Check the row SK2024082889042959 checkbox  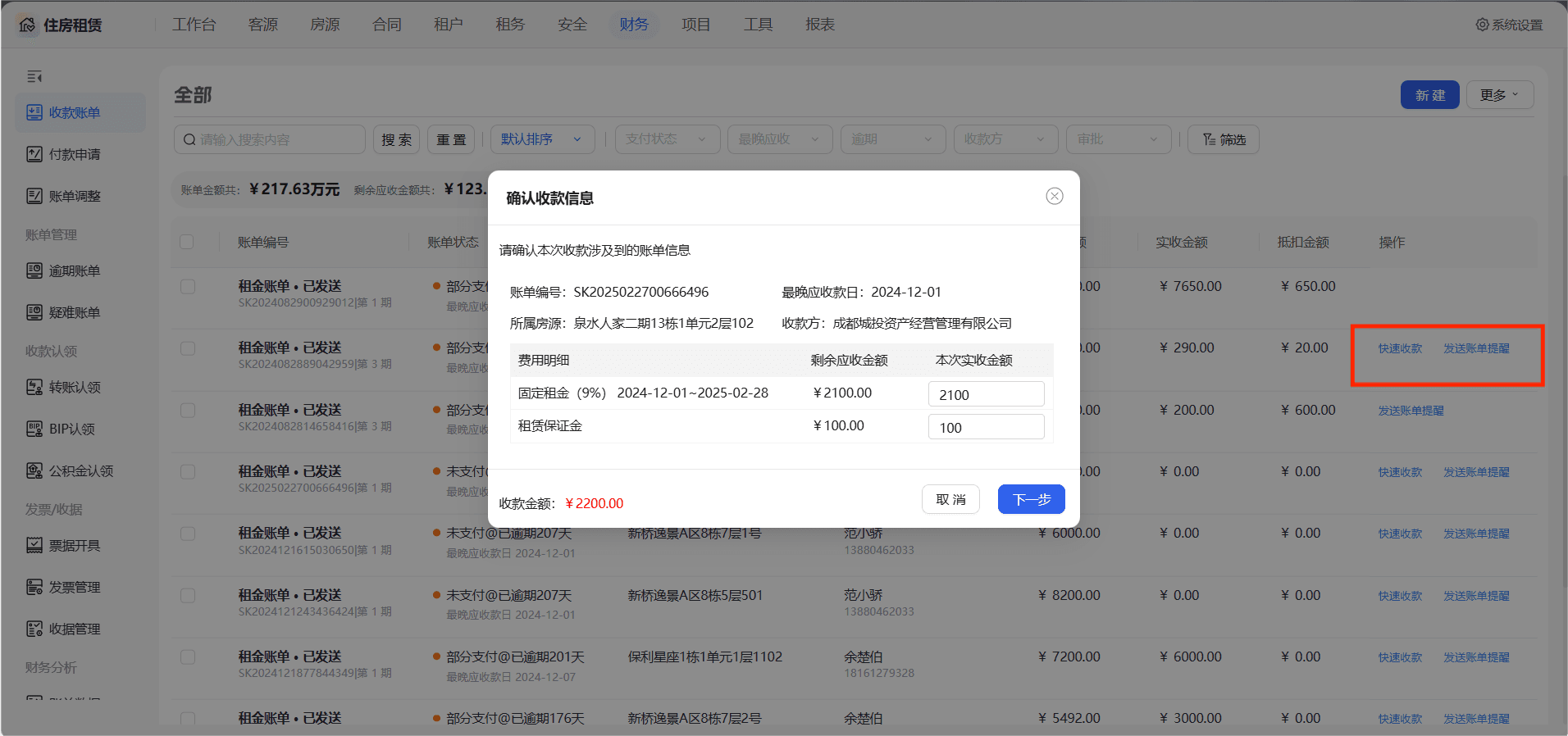188,348
